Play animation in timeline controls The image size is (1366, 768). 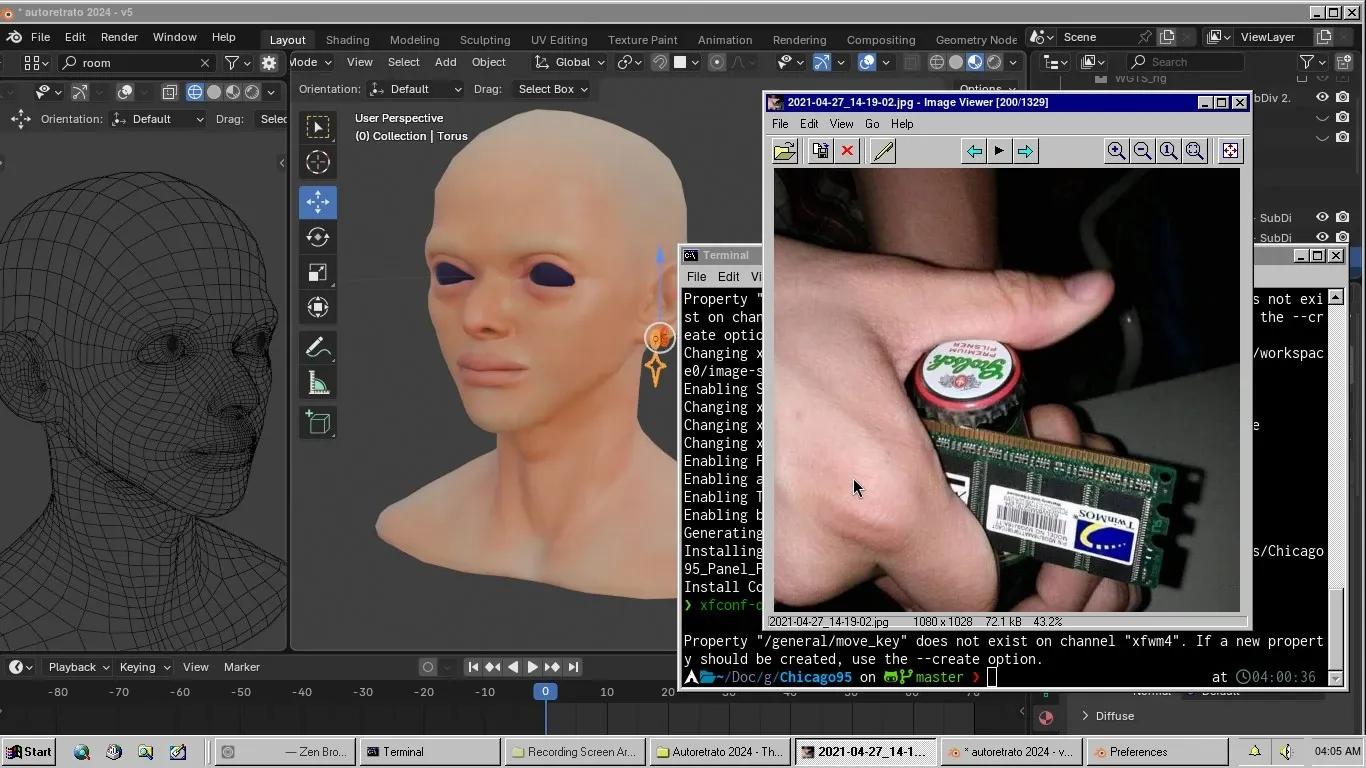point(532,667)
